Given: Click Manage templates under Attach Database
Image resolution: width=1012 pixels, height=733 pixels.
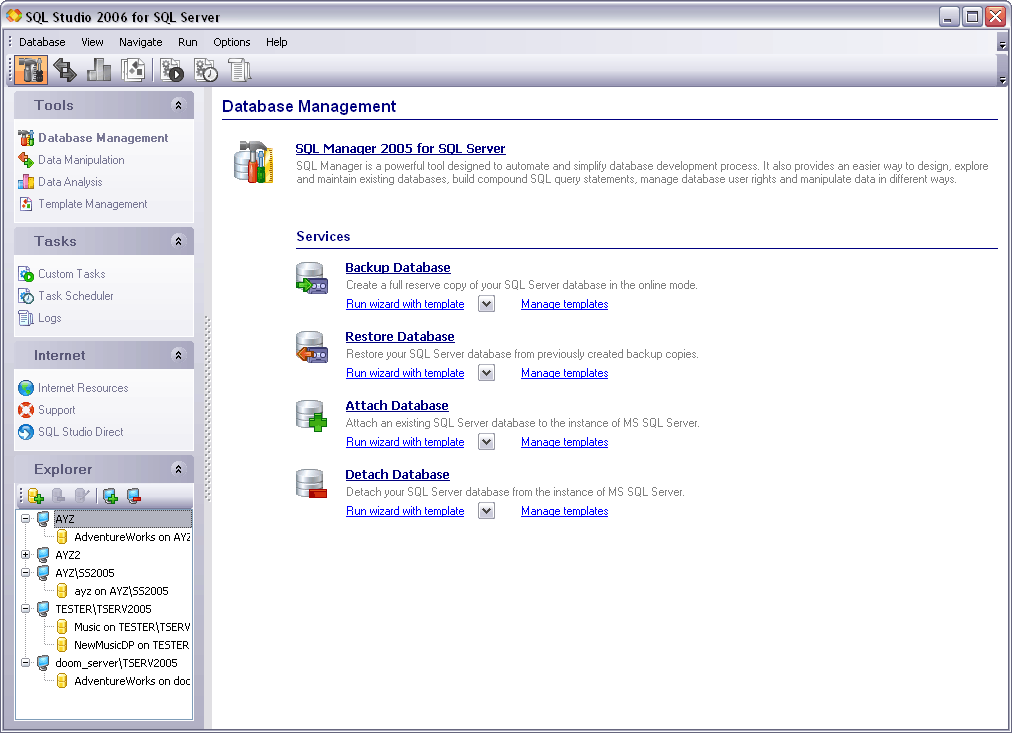Looking at the screenshot, I should pyautogui.click(x=564, y=442).
